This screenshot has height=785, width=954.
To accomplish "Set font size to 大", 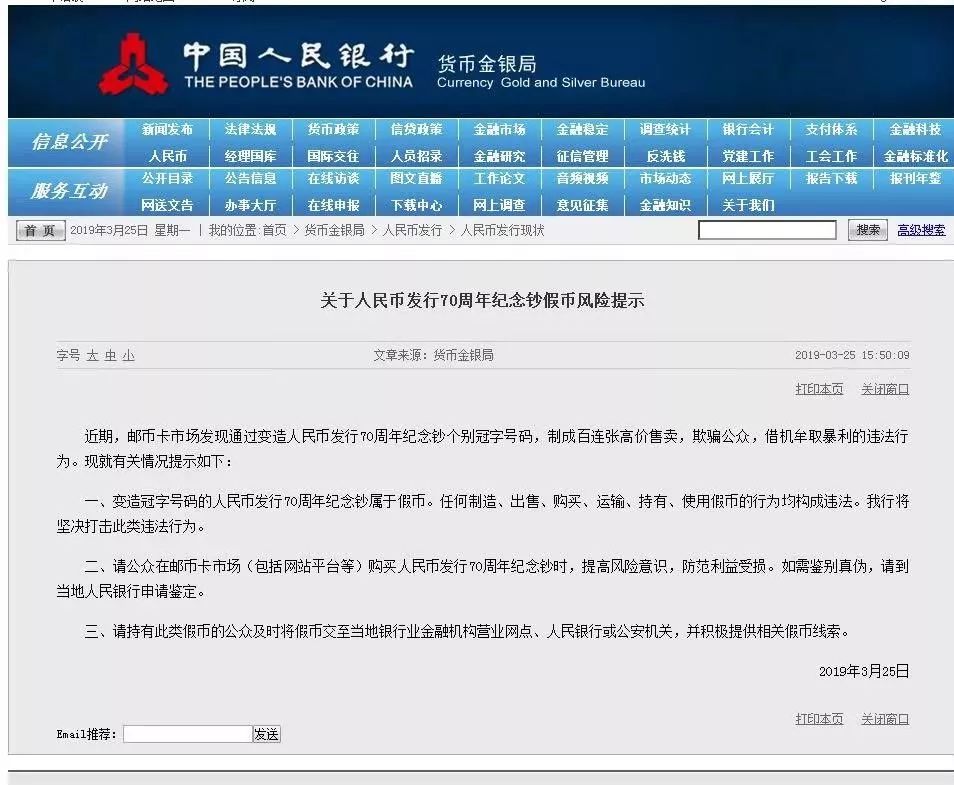I will coord(92,355).
